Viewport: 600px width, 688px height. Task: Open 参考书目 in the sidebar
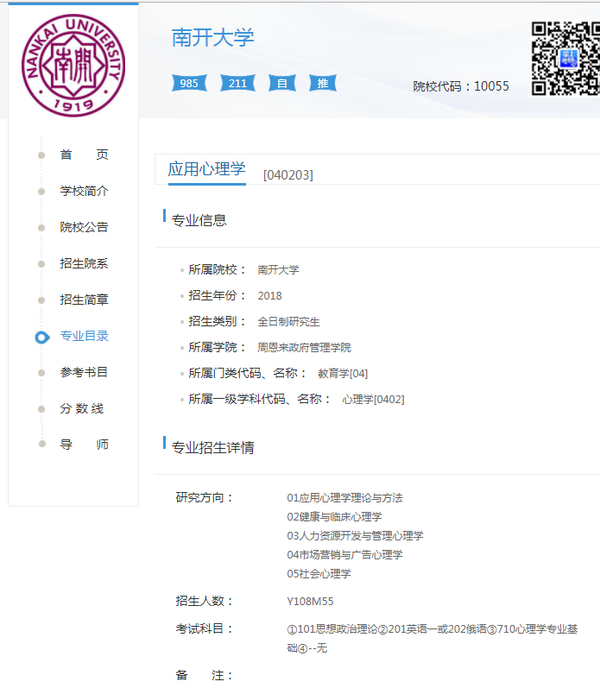(x=84, y=372)
